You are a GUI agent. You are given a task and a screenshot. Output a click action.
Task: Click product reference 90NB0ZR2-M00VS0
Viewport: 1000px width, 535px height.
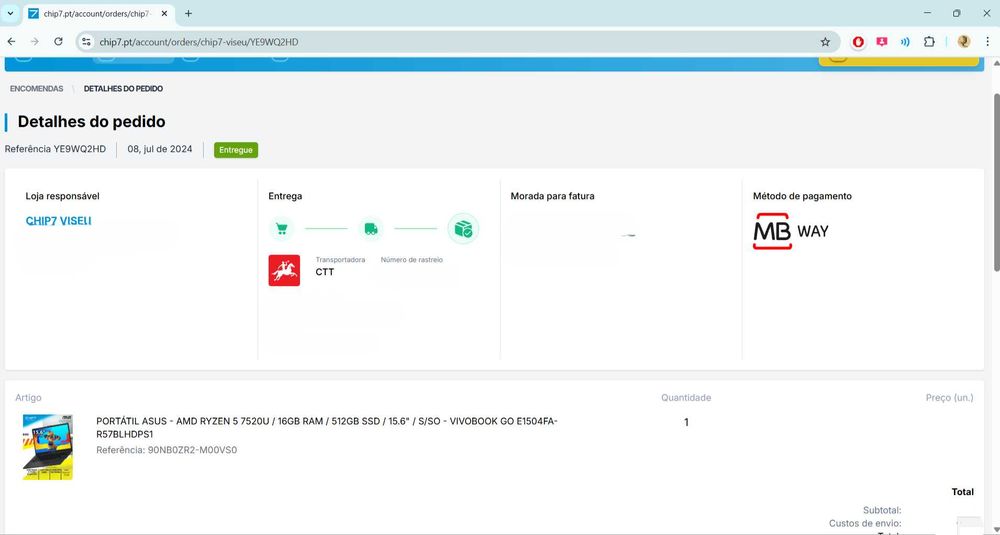(166, 450)
